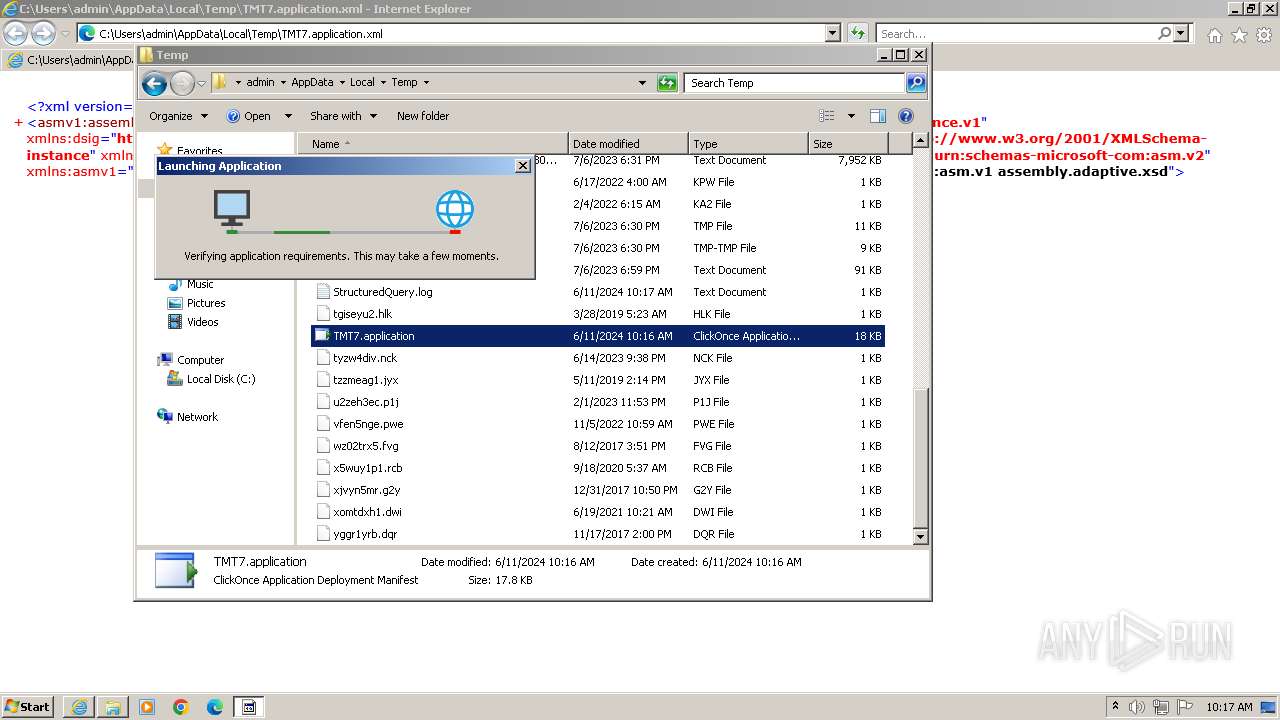Expand the address bar history dropdown in Explorer

point(642,83)
